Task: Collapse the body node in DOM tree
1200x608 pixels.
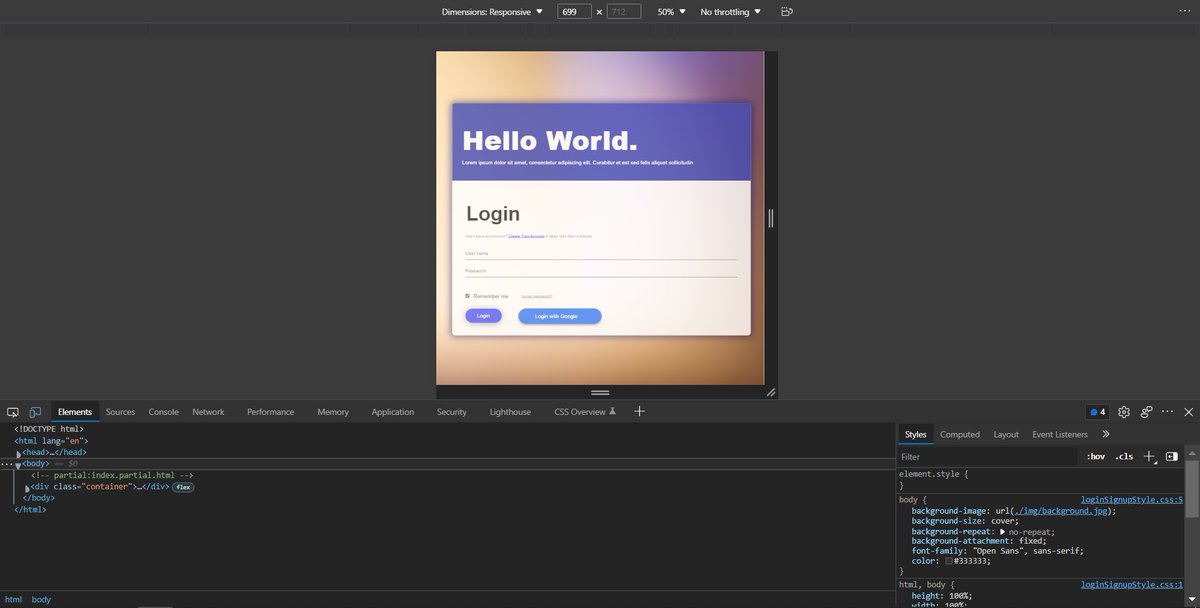Action: pos(18,465)
